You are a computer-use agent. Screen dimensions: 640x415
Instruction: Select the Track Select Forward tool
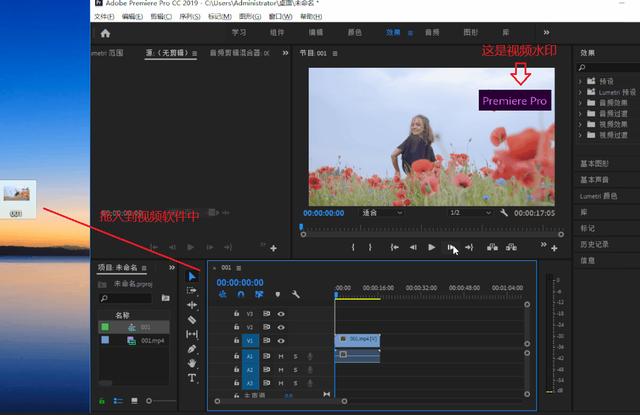(192, 291)
